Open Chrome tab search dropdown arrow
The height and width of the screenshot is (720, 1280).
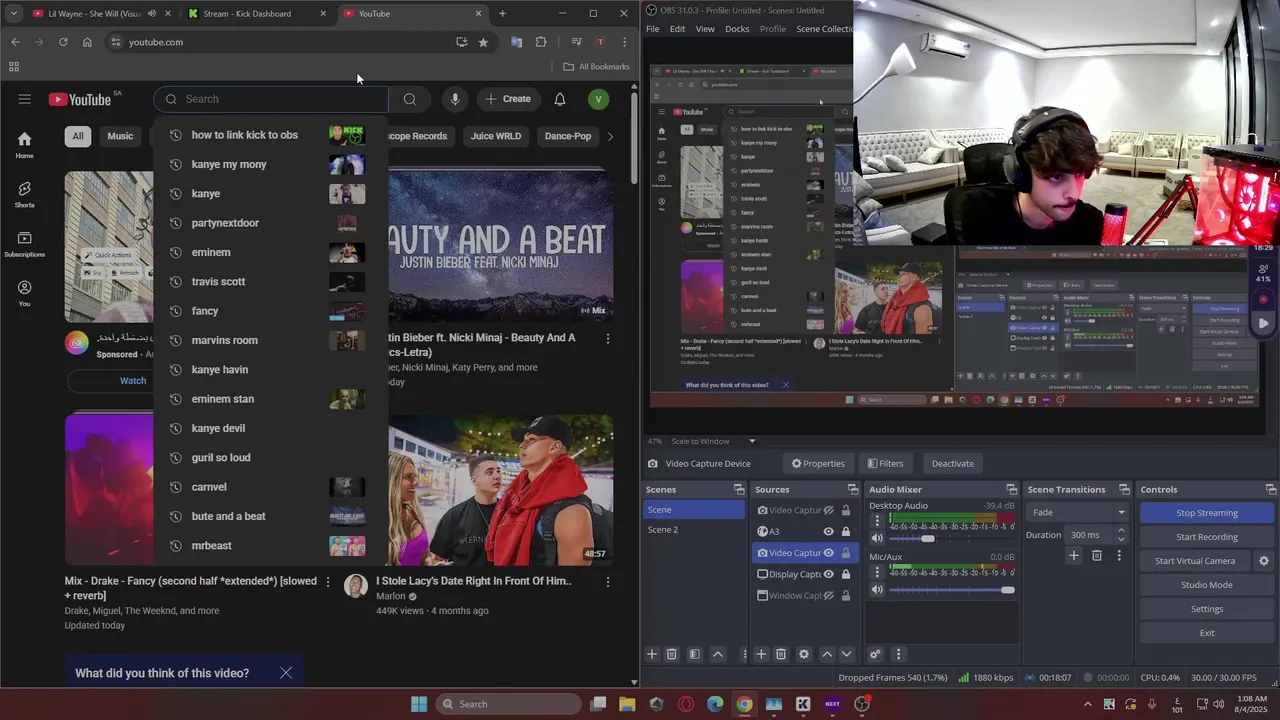click(x=13, y=13)
